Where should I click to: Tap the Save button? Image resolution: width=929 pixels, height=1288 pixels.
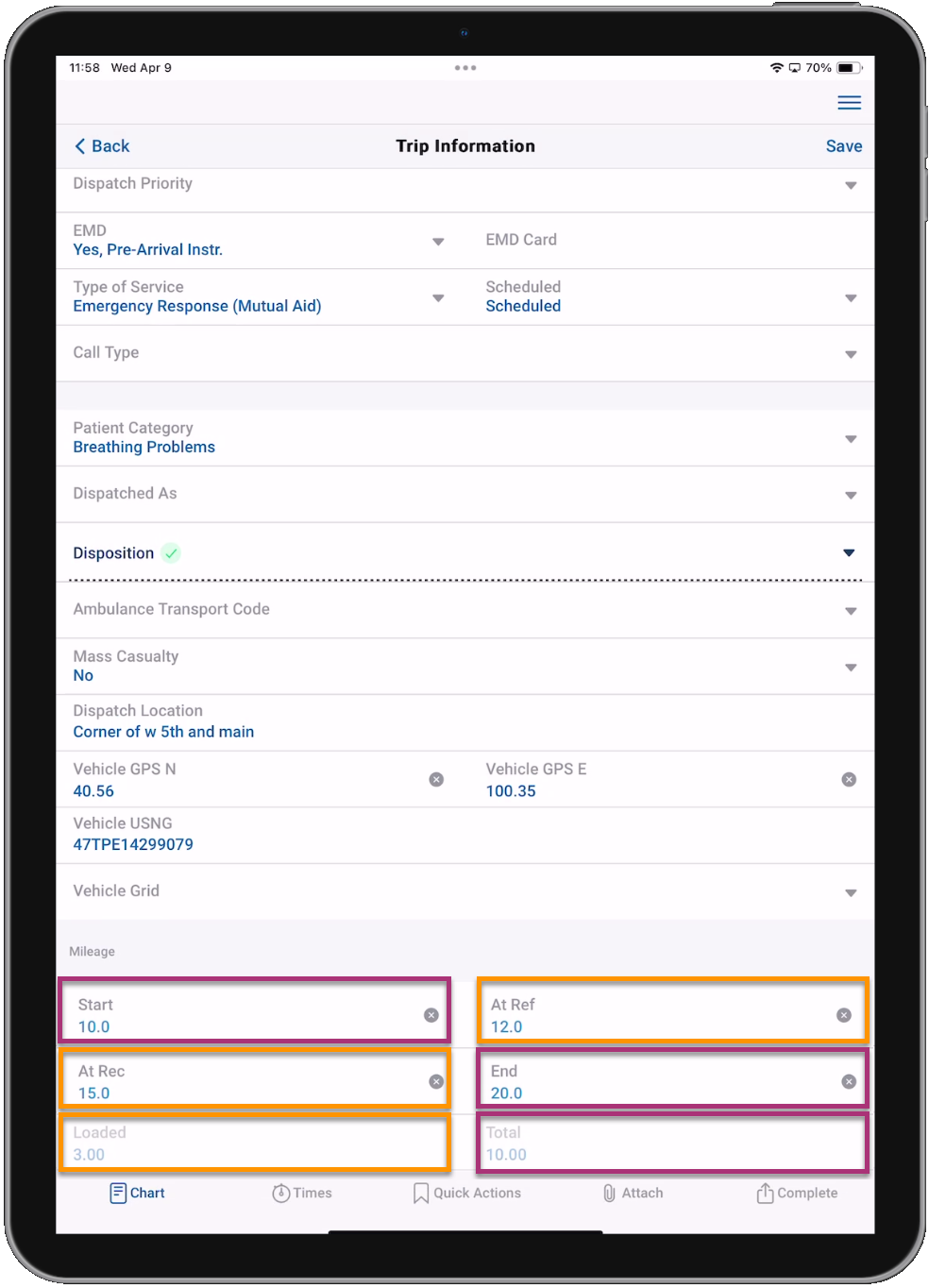[844, 146]
